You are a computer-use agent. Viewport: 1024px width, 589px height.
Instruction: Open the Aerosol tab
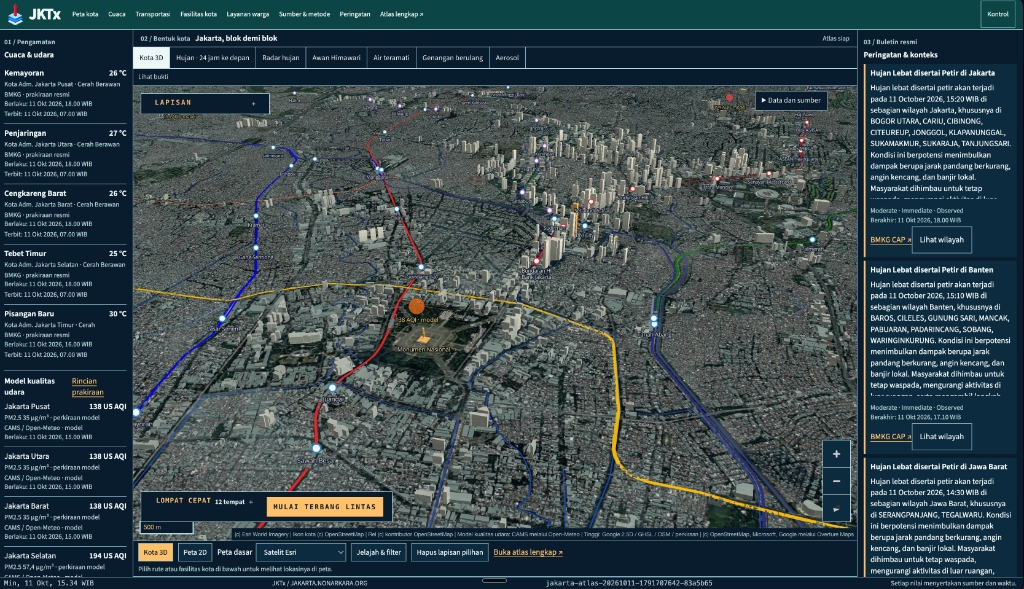point(507,57)
